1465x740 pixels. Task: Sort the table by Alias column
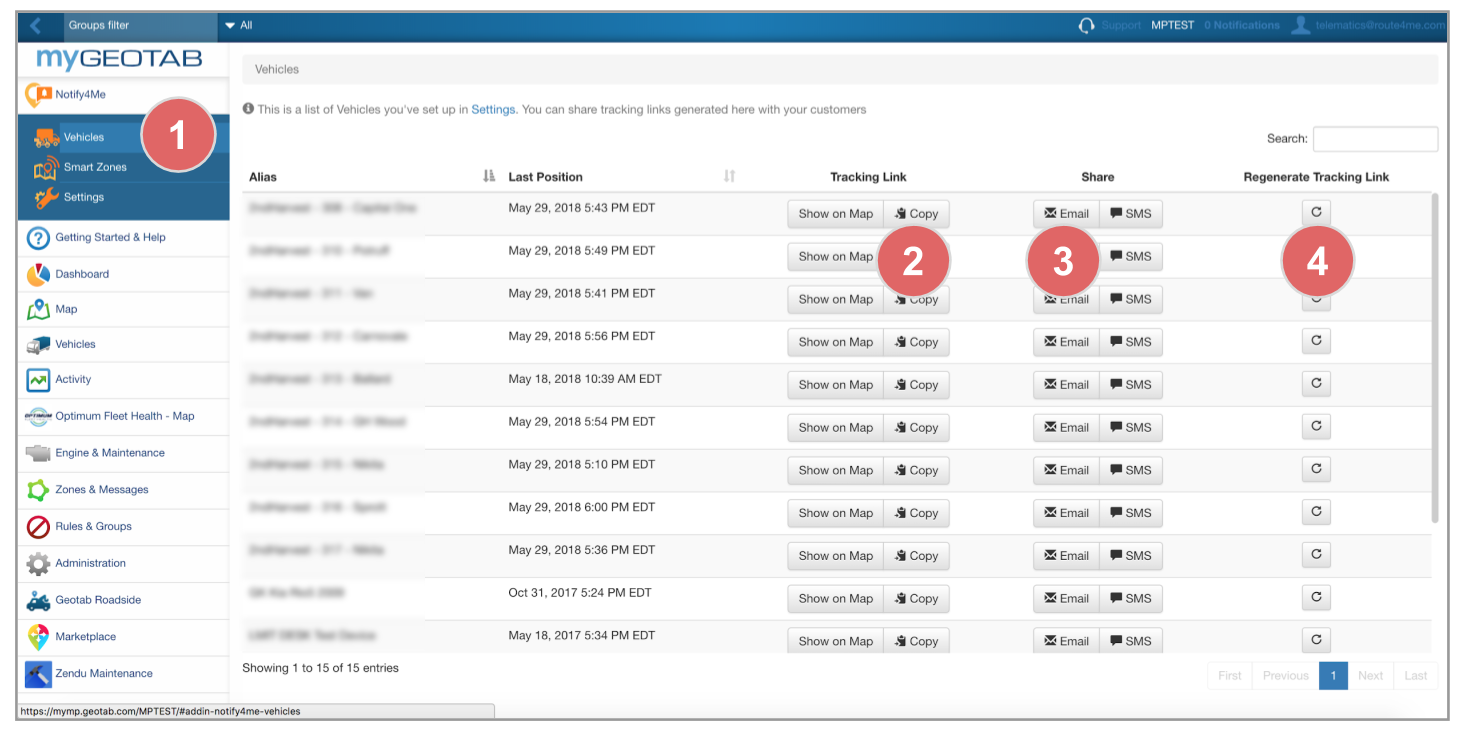tap(488, 177)
